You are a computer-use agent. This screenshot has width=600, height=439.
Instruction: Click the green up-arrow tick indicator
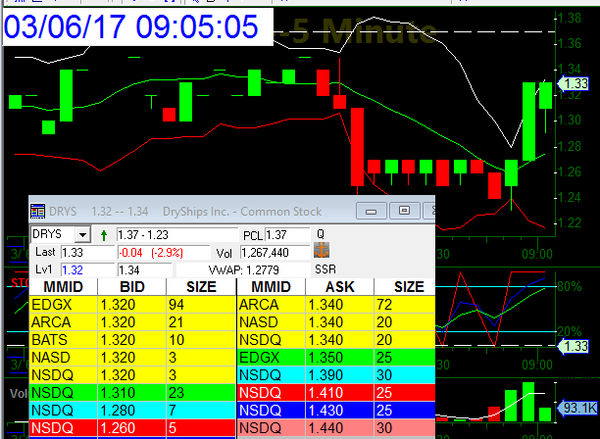(x=104, y=234)
